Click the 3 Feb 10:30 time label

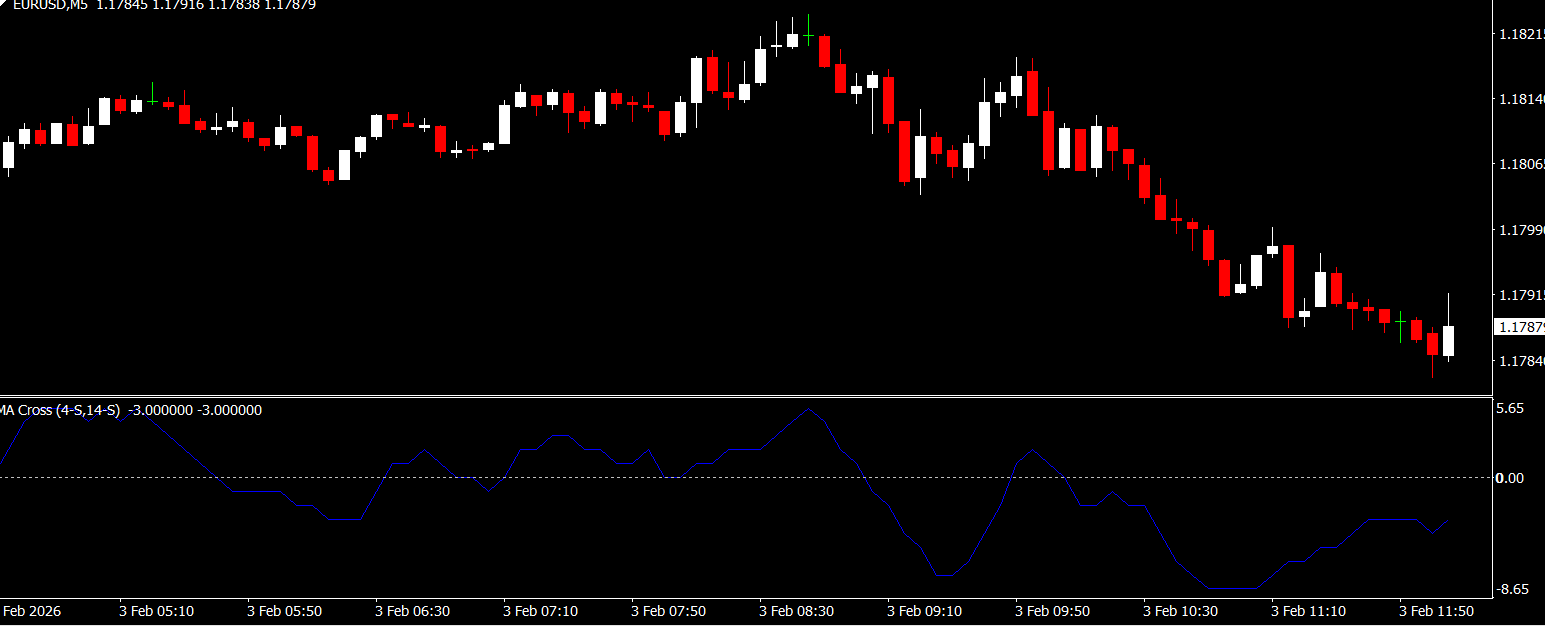coord(1180,610)
